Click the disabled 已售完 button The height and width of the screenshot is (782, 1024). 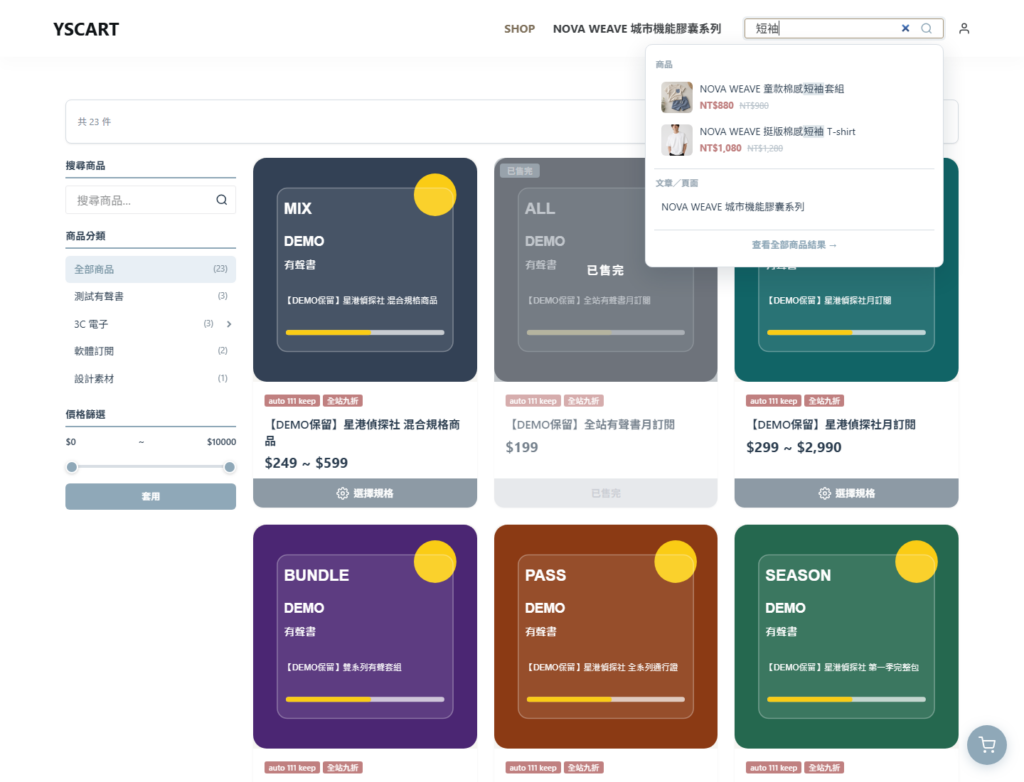point(605,493)
